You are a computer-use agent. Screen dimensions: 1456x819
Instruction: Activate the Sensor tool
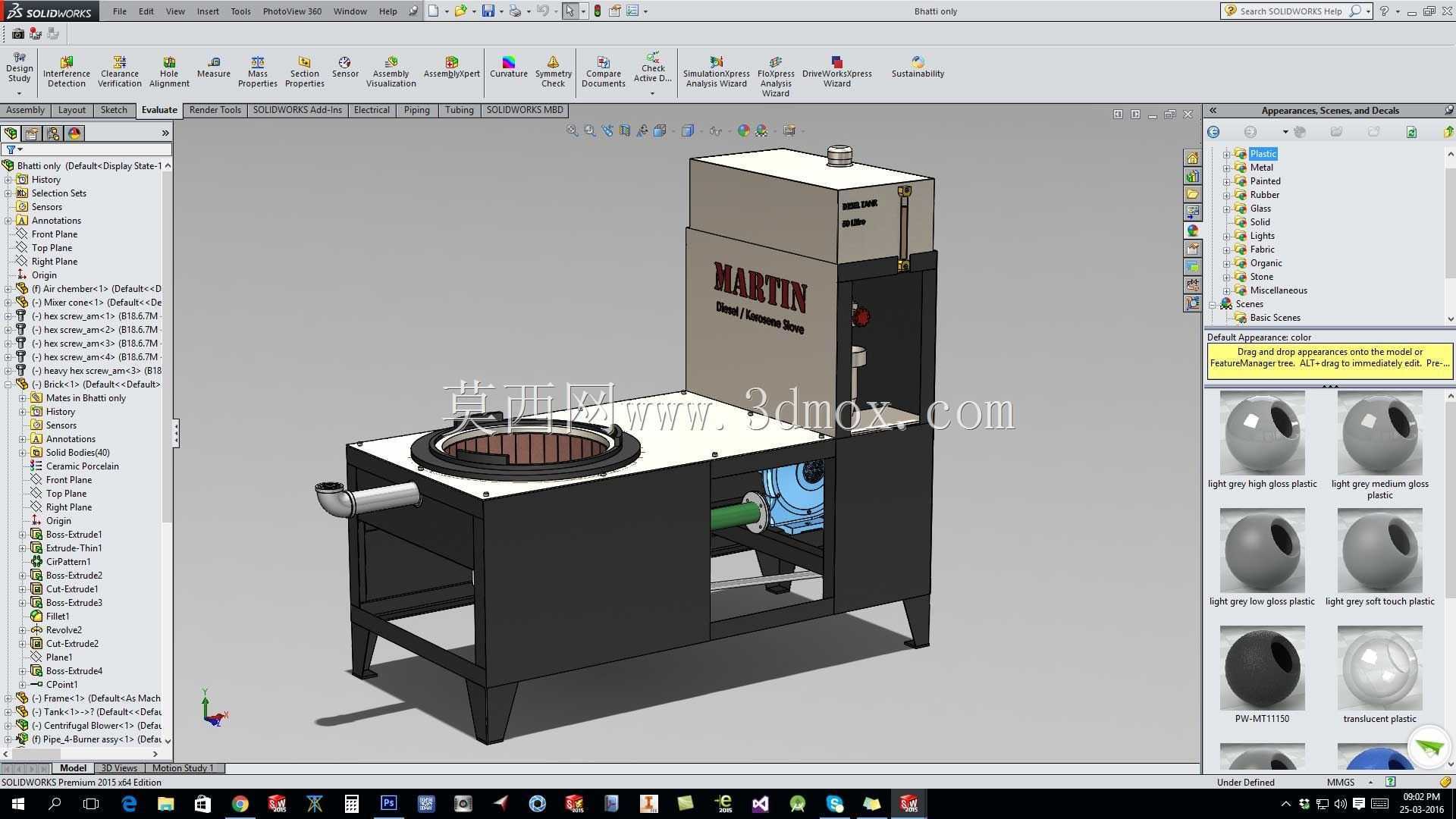click(x=345, y=67)
